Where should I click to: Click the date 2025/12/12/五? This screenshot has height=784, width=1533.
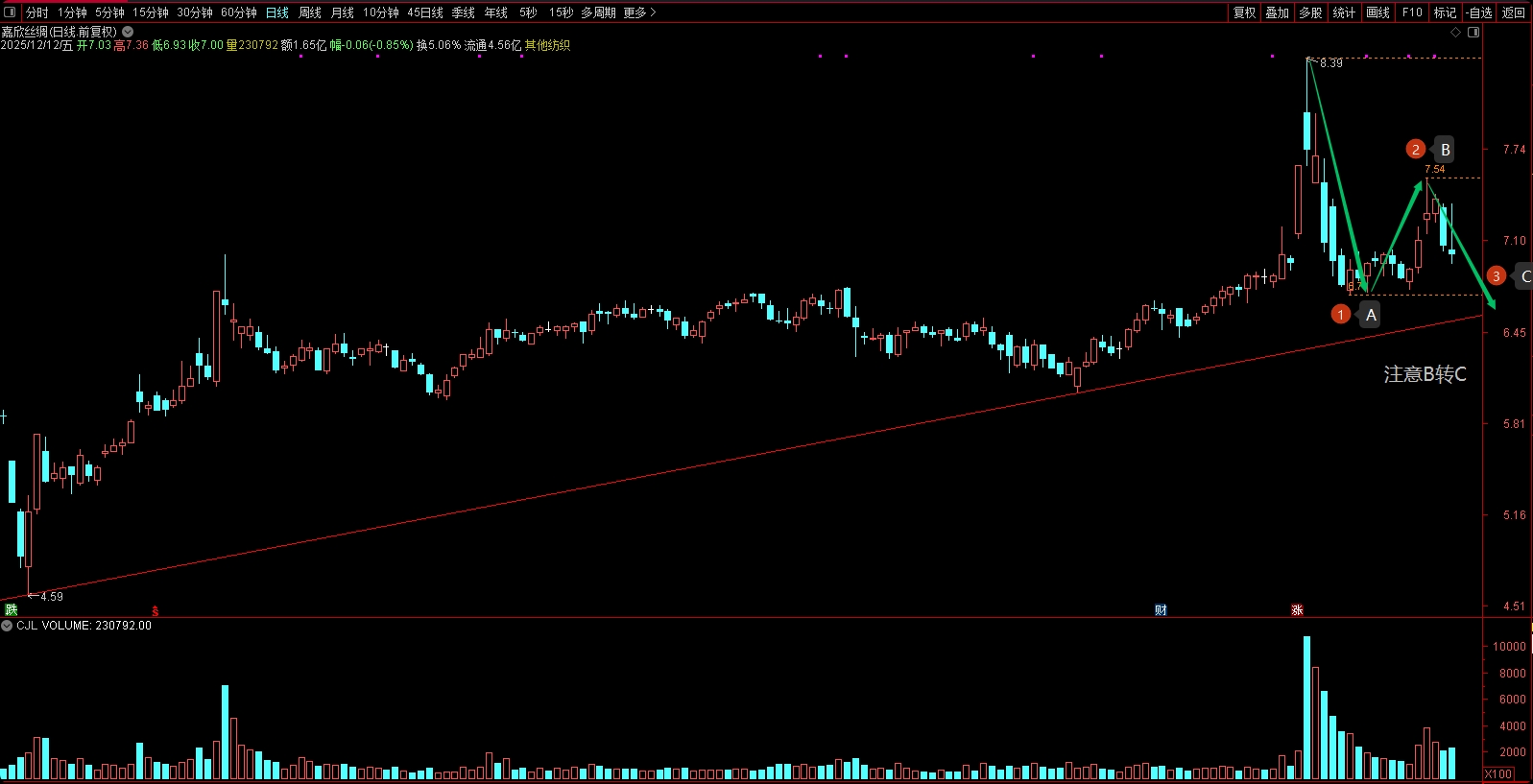(x=36, y=45)
